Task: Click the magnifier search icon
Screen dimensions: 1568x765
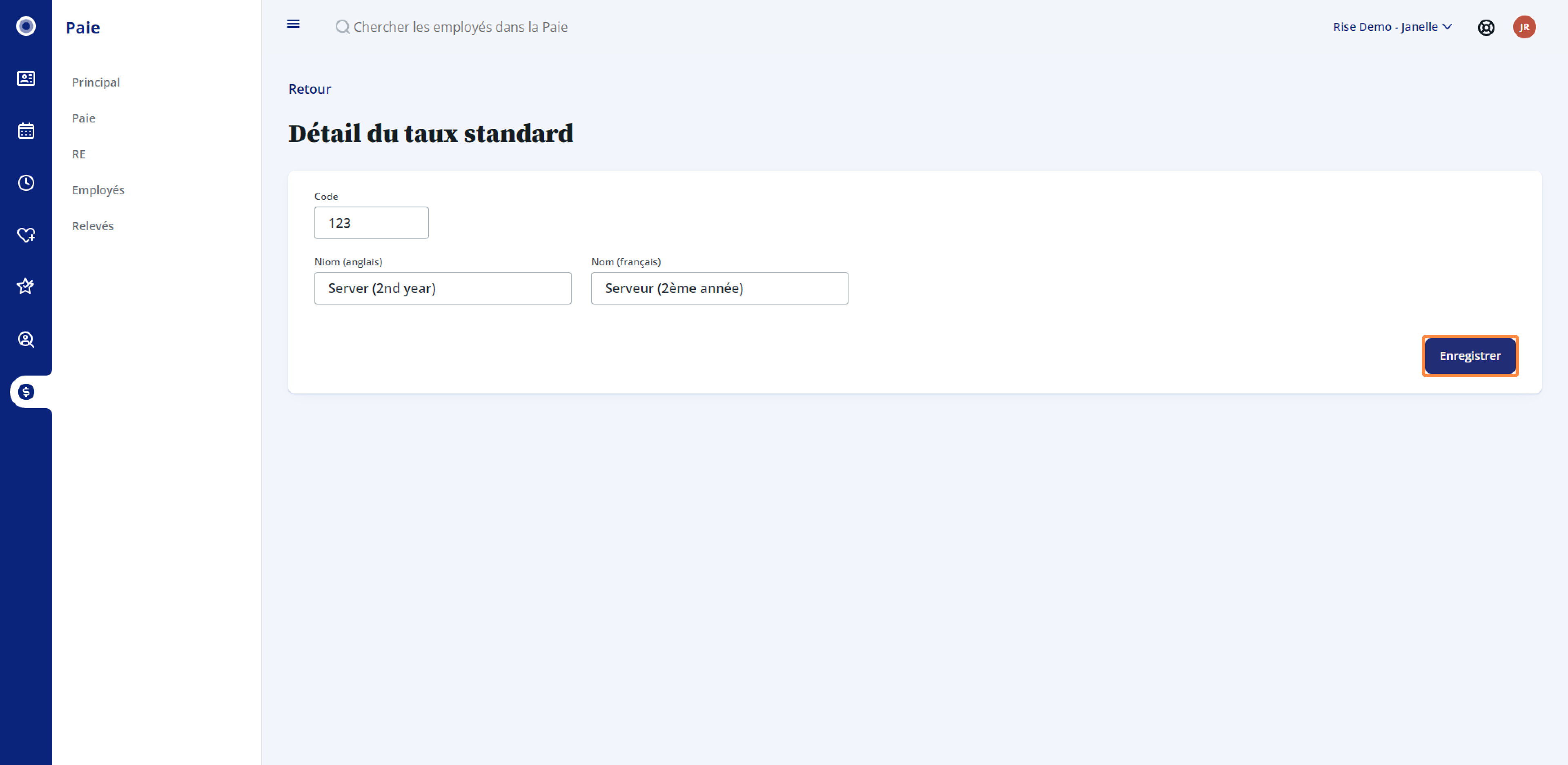Action: pos(343,27)
